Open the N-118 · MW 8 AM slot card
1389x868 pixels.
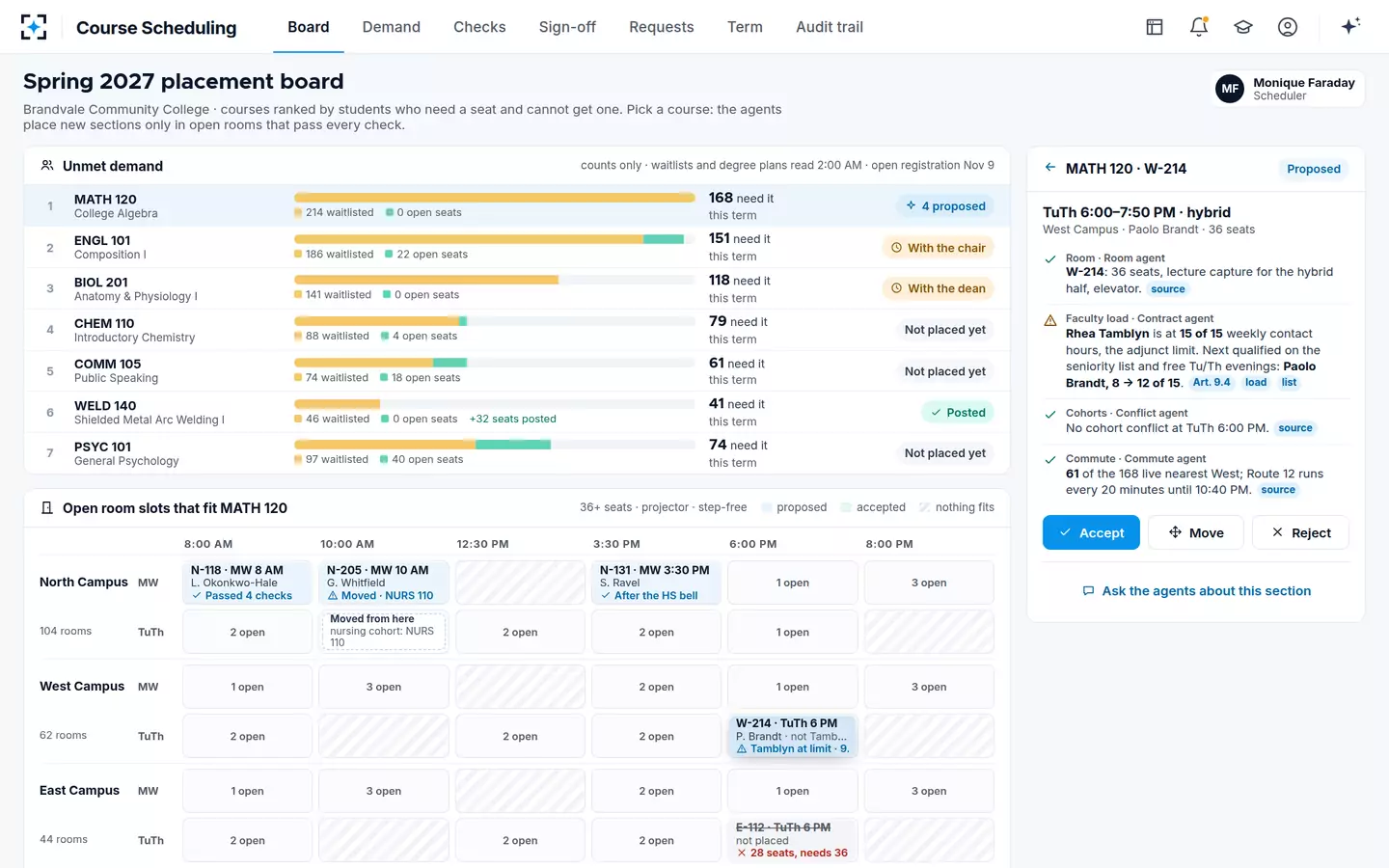click(x=247, y=583)
